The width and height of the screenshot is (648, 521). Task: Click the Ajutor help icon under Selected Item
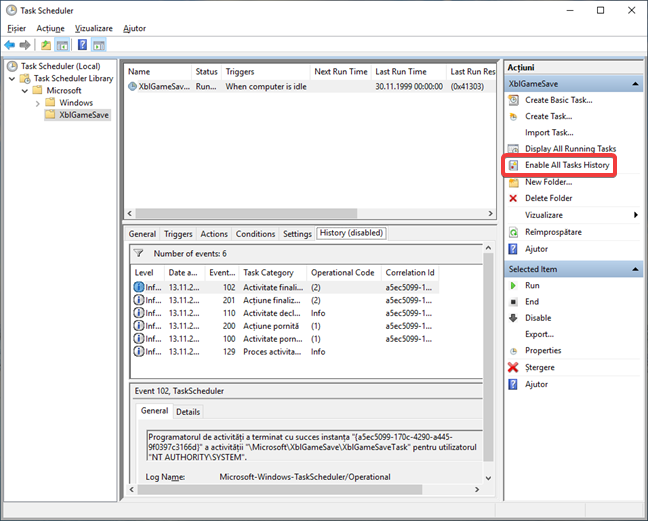click(513, 385)
